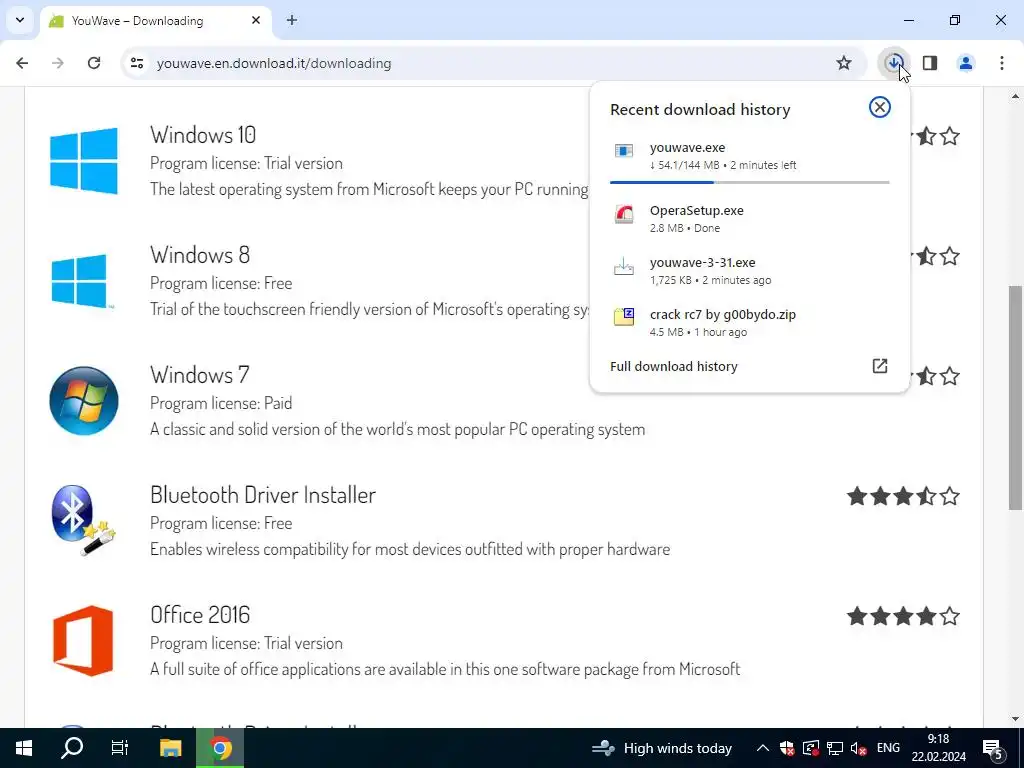The image size is (1024, 768).
Task: Click the Windows 7 description text
Action: 397,429
